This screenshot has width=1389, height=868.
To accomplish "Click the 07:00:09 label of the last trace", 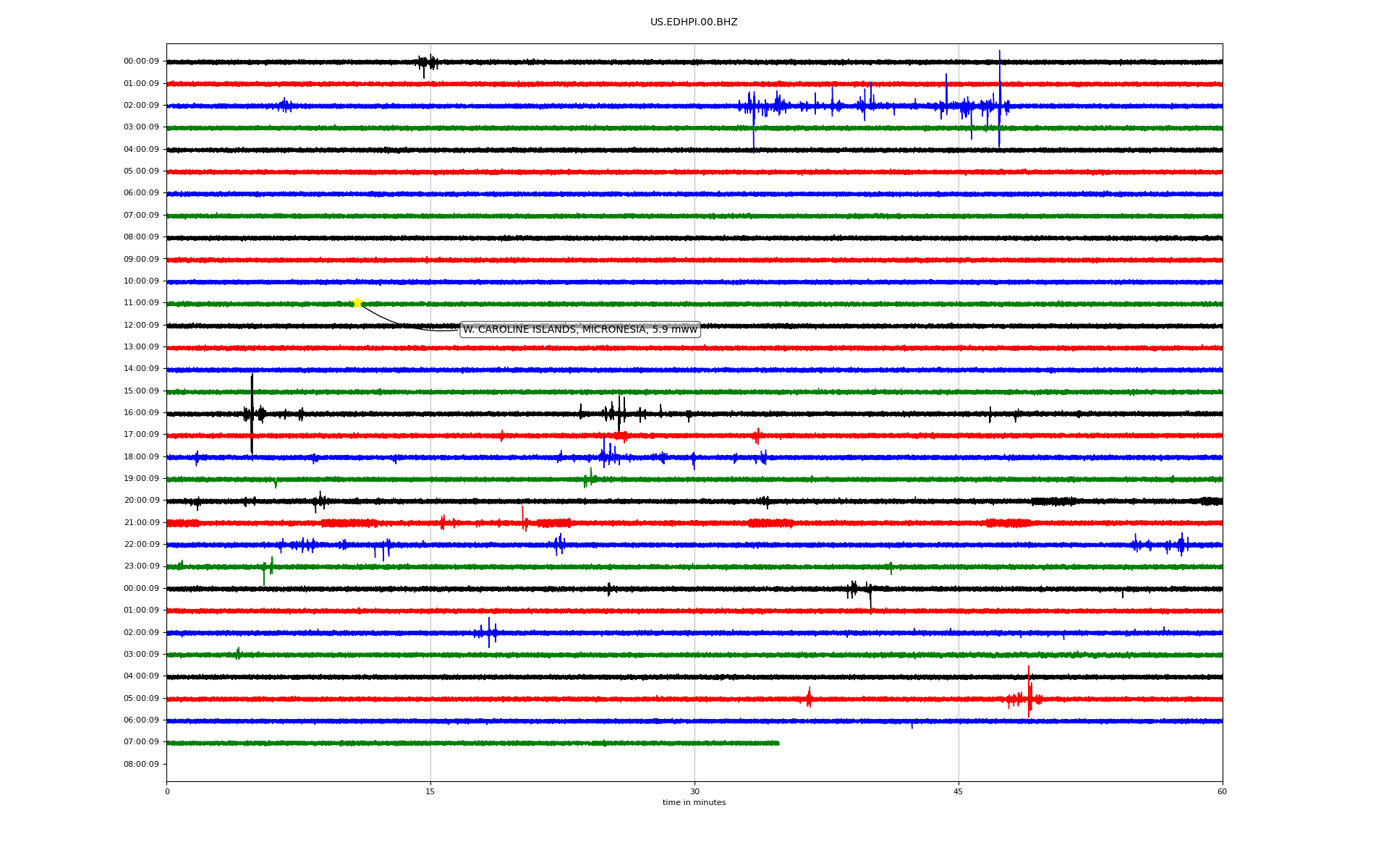I will pos(141,742).
